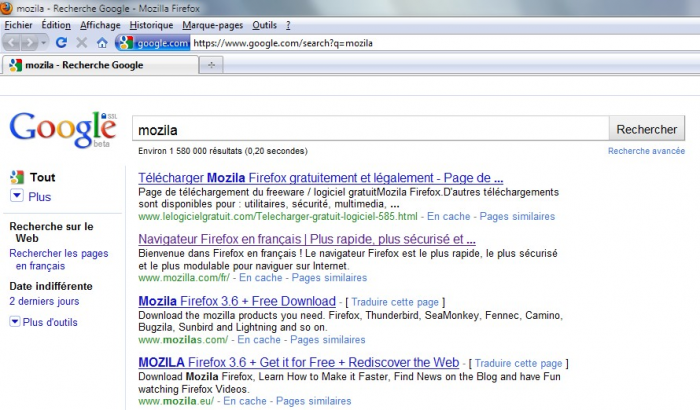The height and width of the screenshot is (410, 700).
Task: Click the Tout category icon
Action: coord(17,177)
